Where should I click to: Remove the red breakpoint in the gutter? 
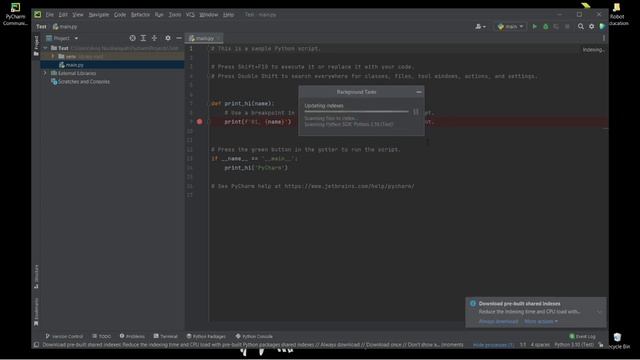tap(200, 122)
